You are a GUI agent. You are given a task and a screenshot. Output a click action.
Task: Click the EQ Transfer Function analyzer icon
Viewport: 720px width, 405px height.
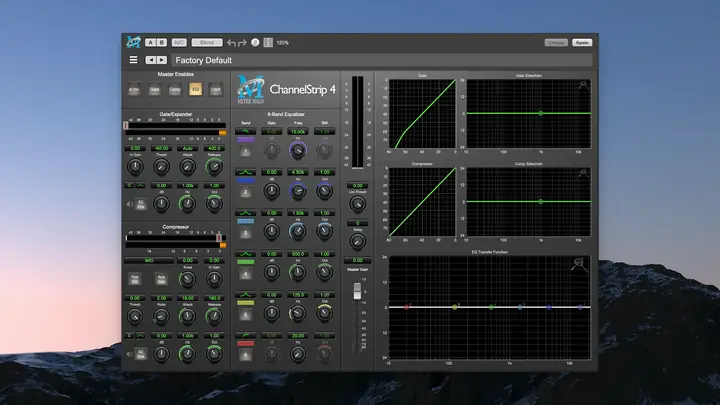(579, 264)
